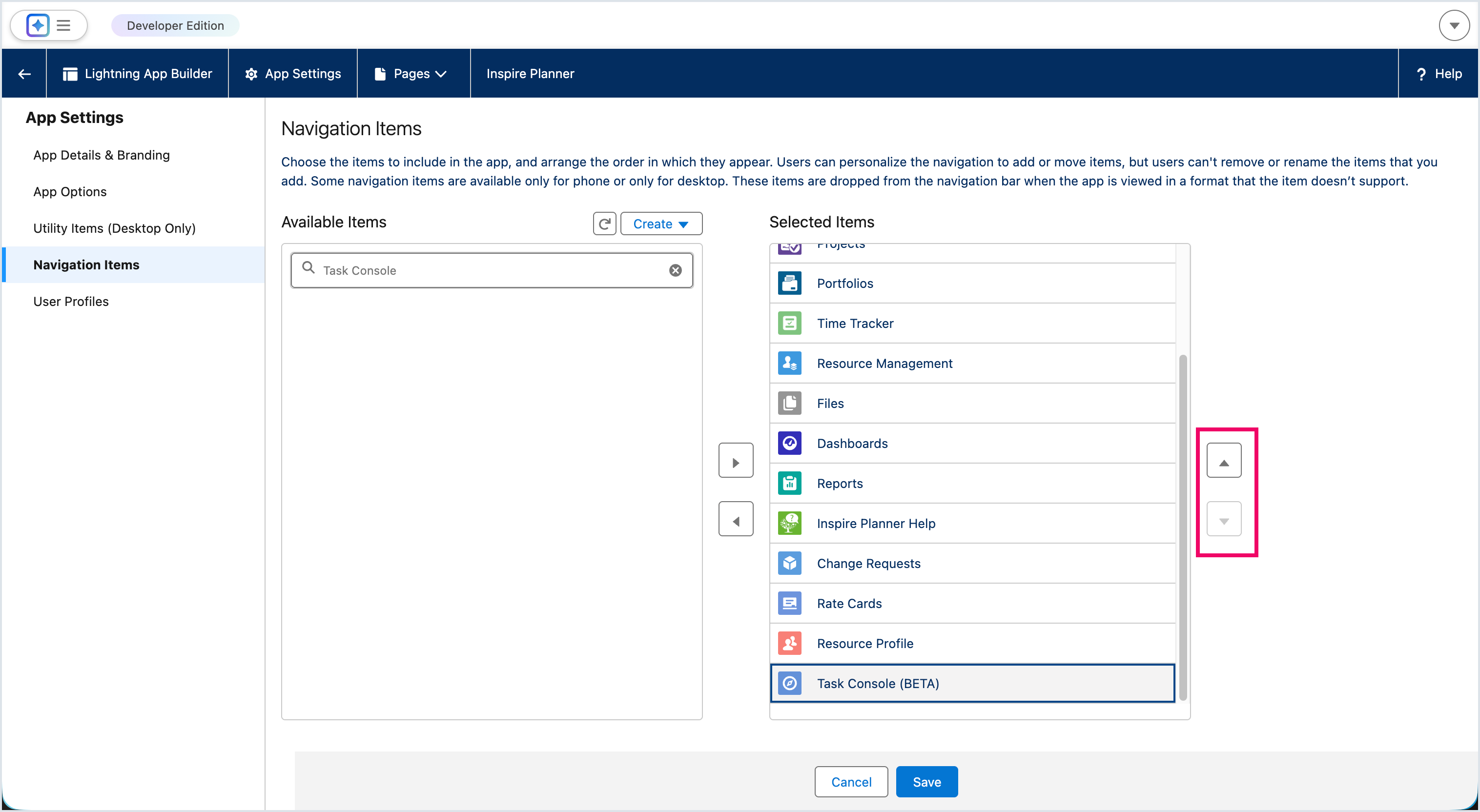1480x812 pixels.
Task: Select Navigation Items in sidebar
Action: point(133,265)
